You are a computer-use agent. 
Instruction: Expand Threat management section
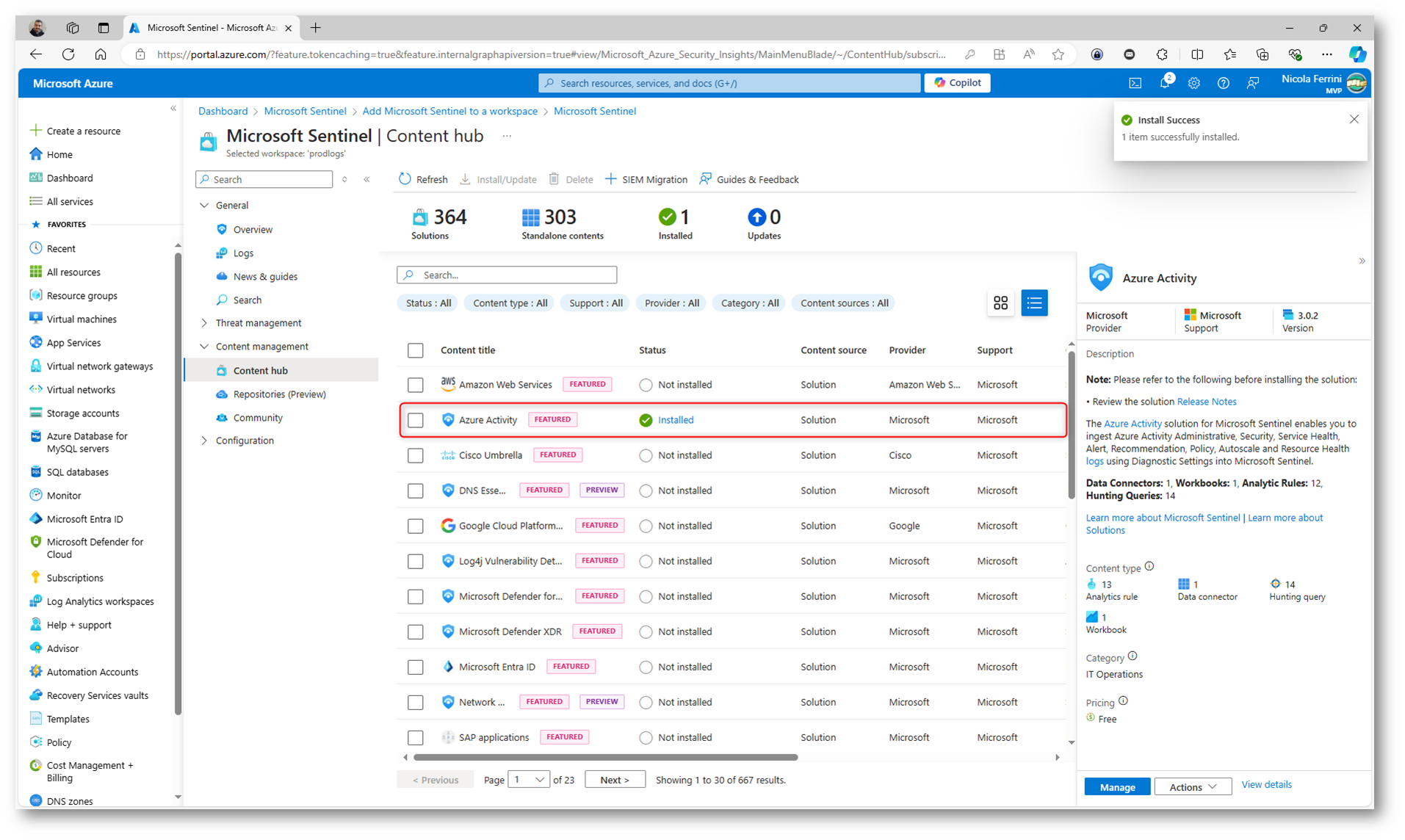click(204, 323)
